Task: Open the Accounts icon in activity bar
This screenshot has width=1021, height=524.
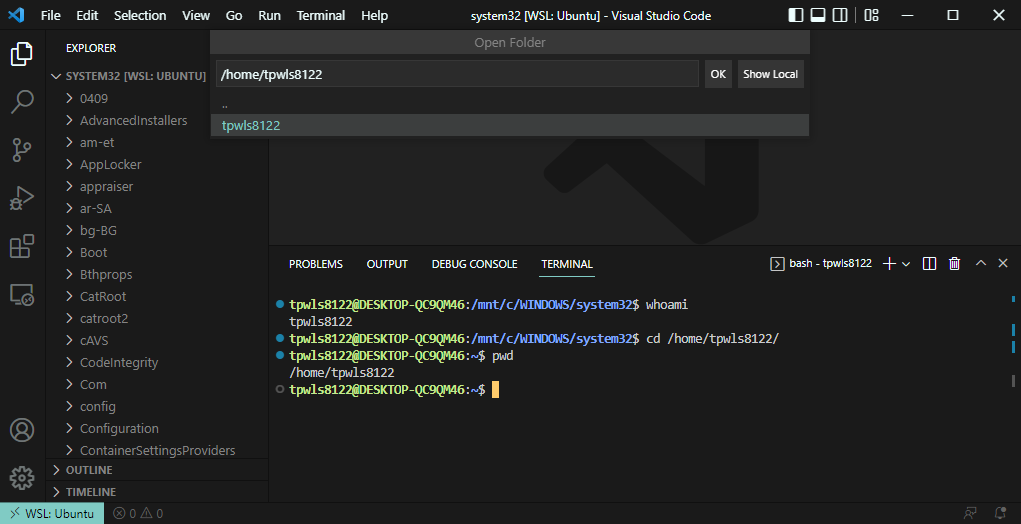Action: [x=22, y=430]
